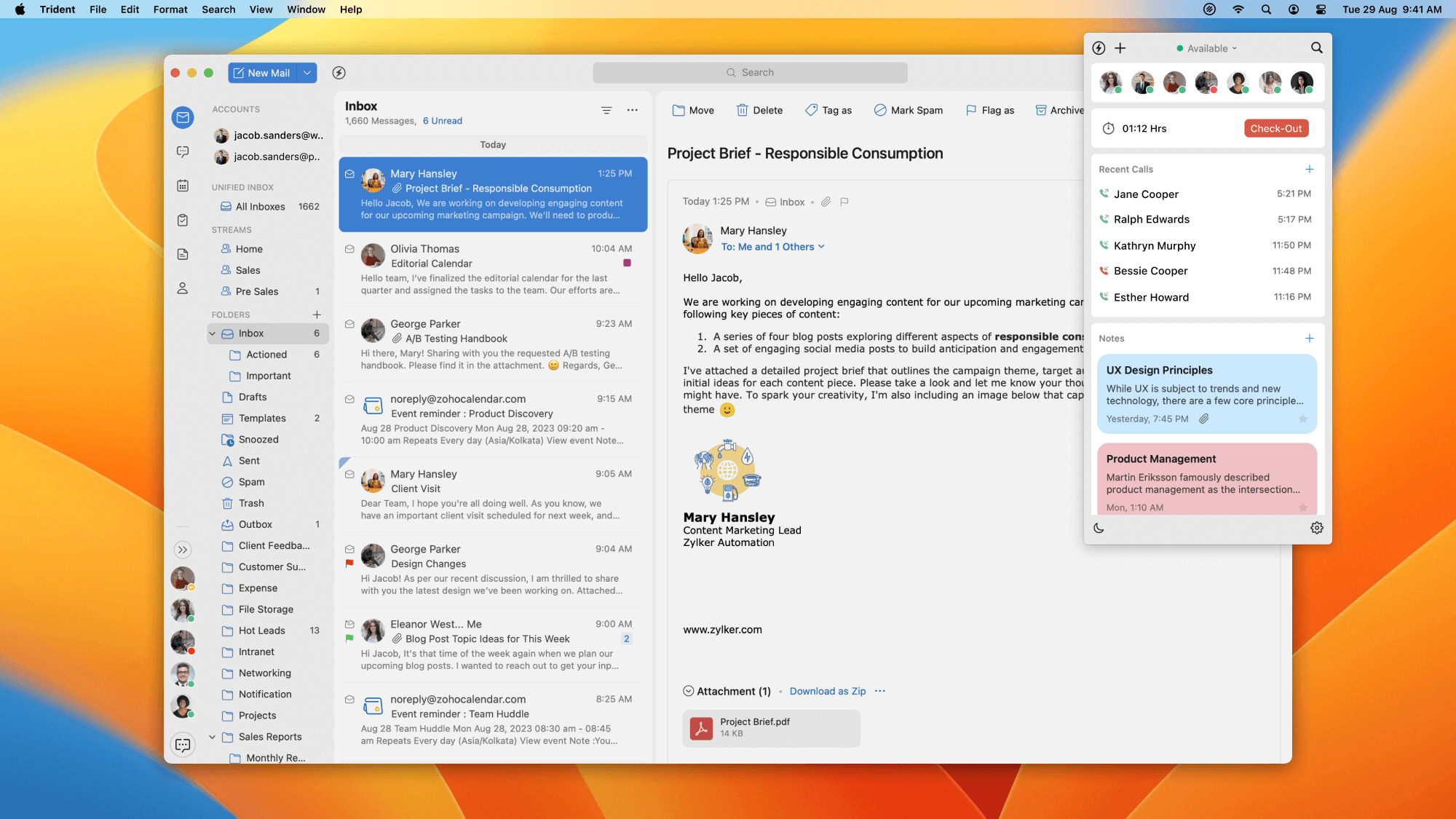Image resolution: width=1456 pixels, height=819 pixels.
Task: Click Tag as in toolbar
Action: [x=828, y=111]
